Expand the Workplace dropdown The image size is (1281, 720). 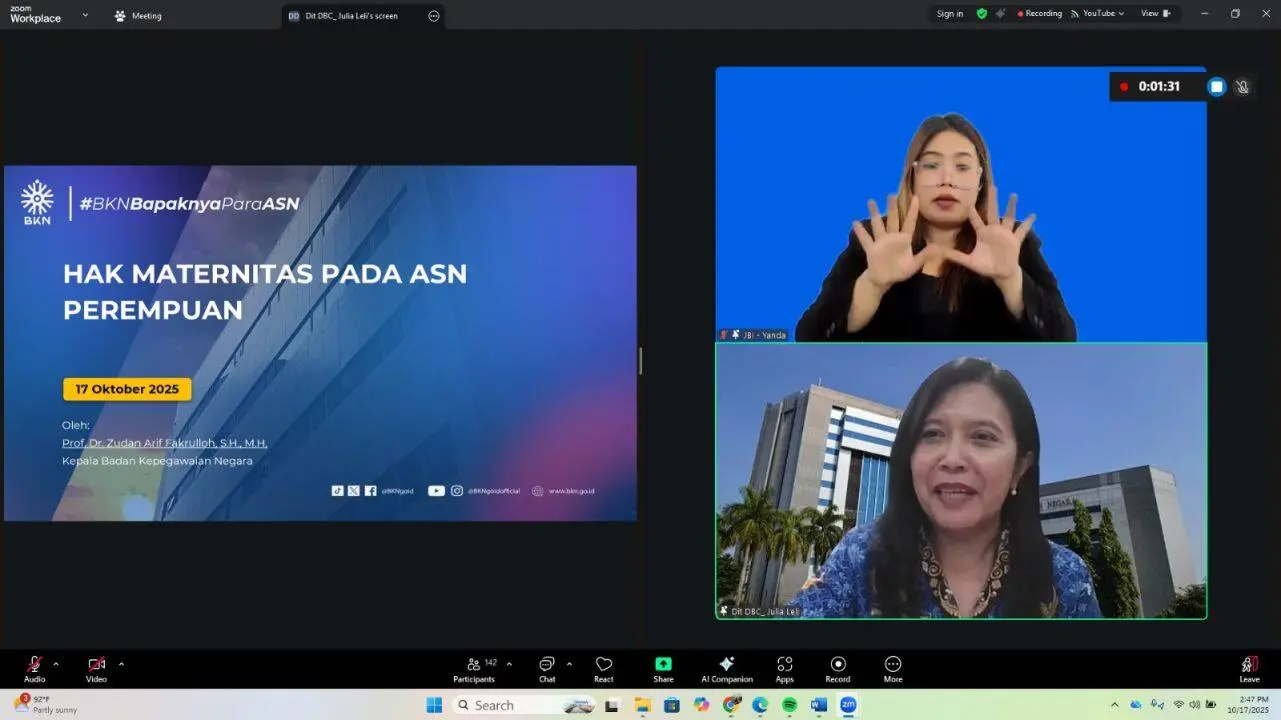click(84, 16)
